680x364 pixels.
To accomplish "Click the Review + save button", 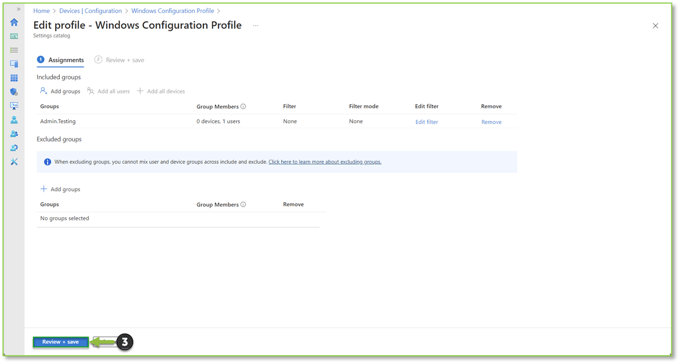I will pos(61,342).
